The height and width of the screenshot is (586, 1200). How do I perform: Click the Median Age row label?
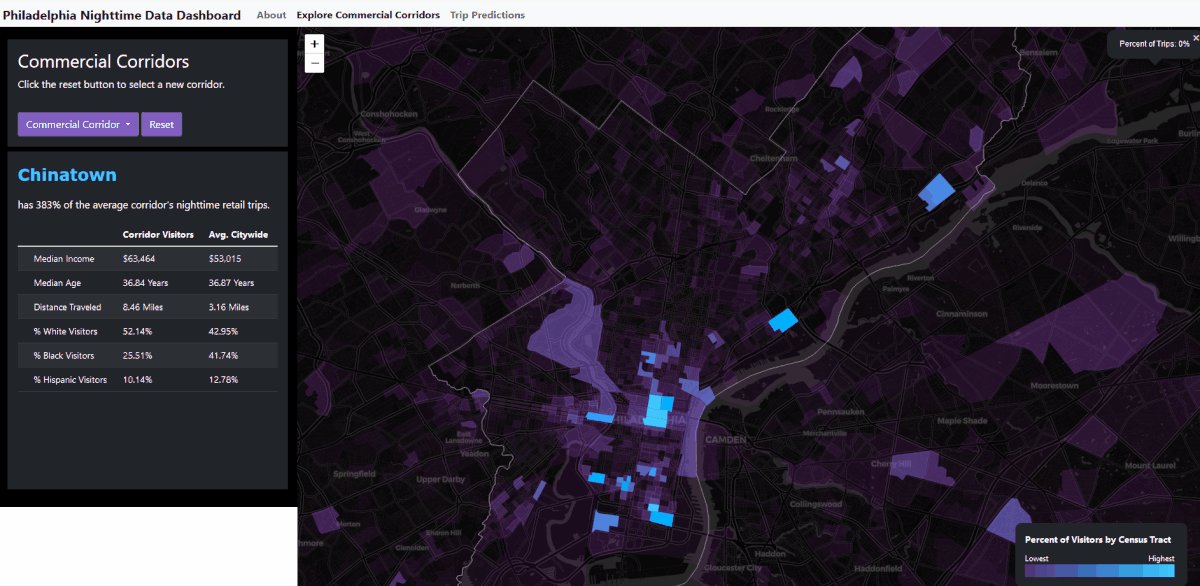[57, 283]
